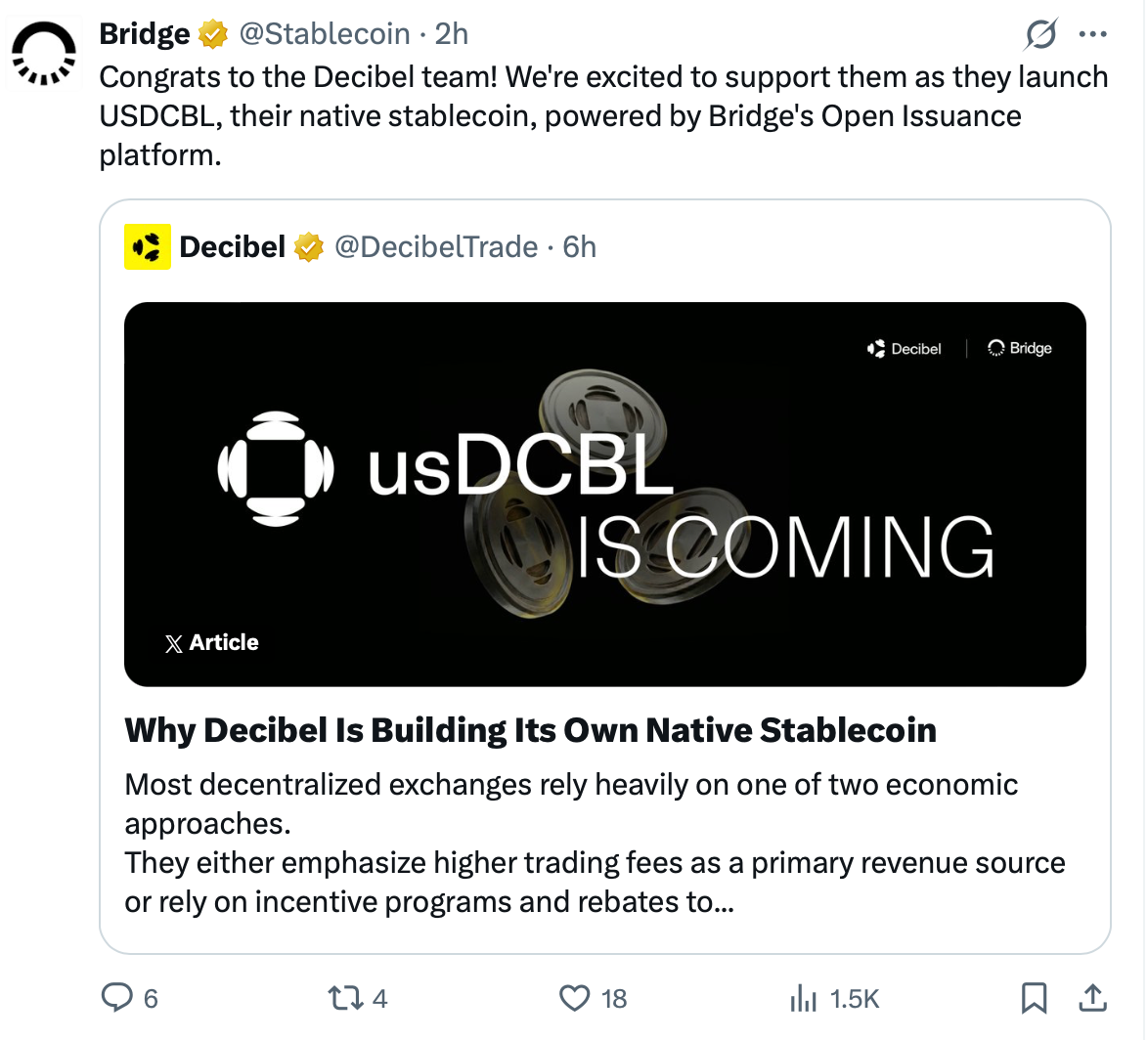The image size is (1148, 1040).
Task: Open the reply icon on Bridge's post
Action: click(116, 998)
